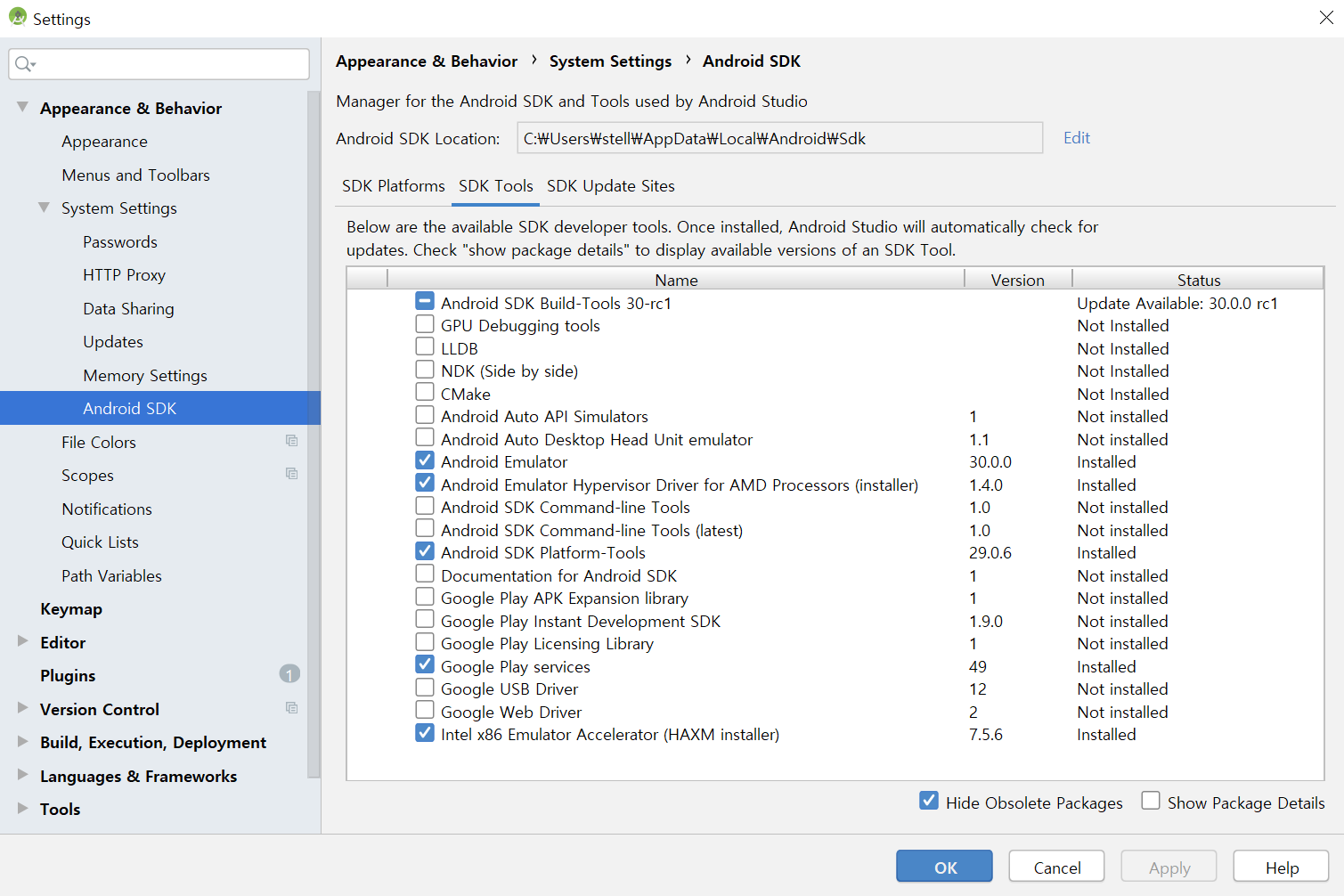Sort the table by Name column header
The height and width of the screenshot is (896, 1344).
(x=676, y=280)
